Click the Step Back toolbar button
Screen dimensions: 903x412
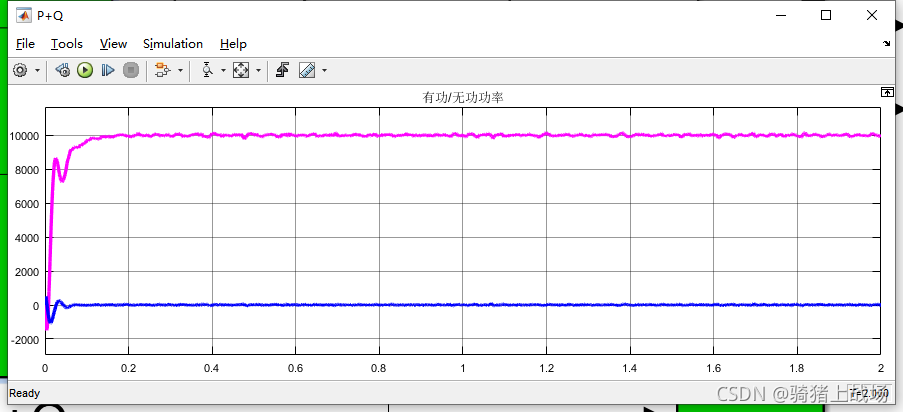click(x=62, y=70)
